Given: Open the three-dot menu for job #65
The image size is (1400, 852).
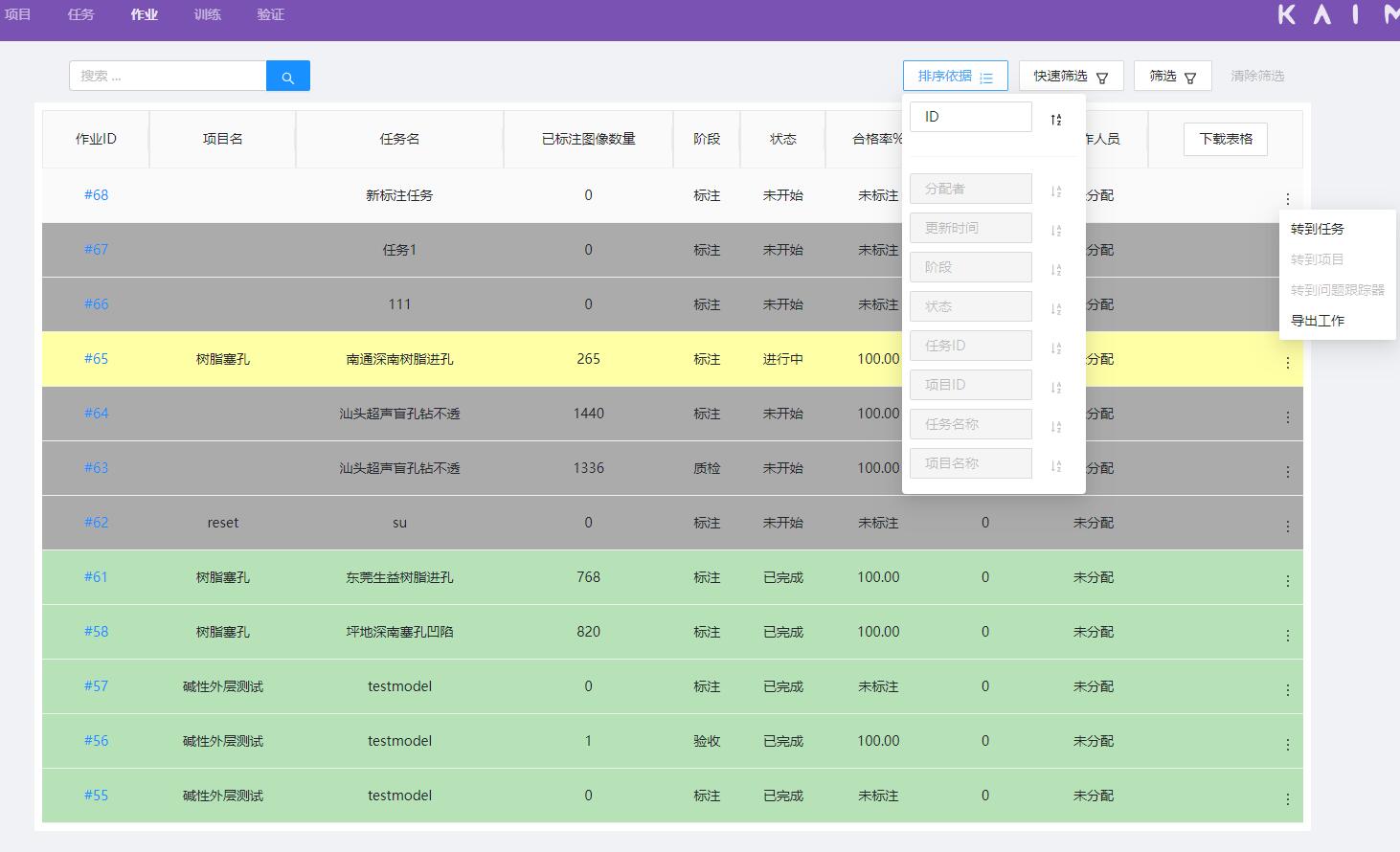Looking at the screenshot, I should point(1287,363).
